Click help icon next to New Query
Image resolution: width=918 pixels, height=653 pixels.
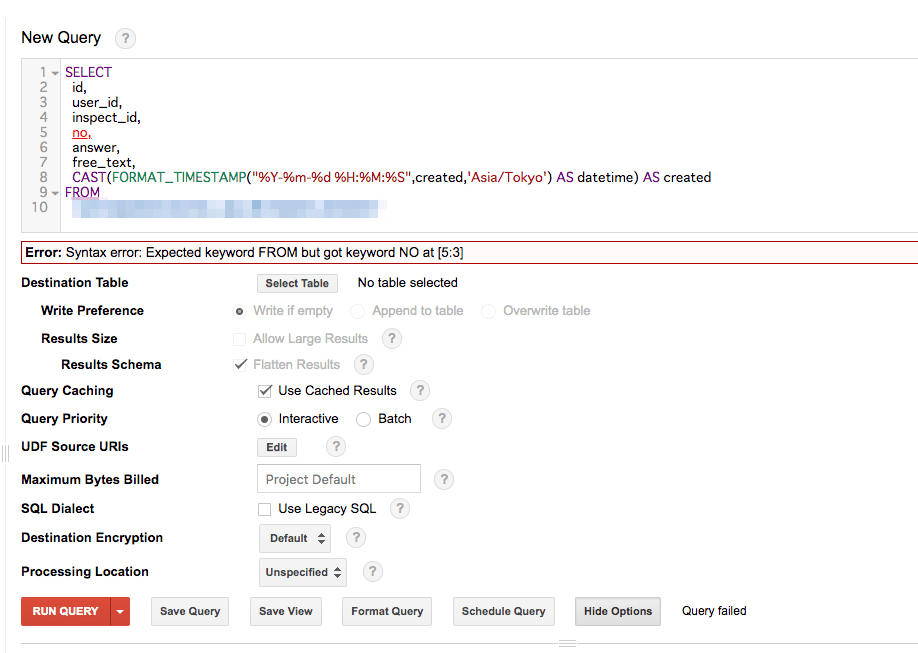coord(125,39)
